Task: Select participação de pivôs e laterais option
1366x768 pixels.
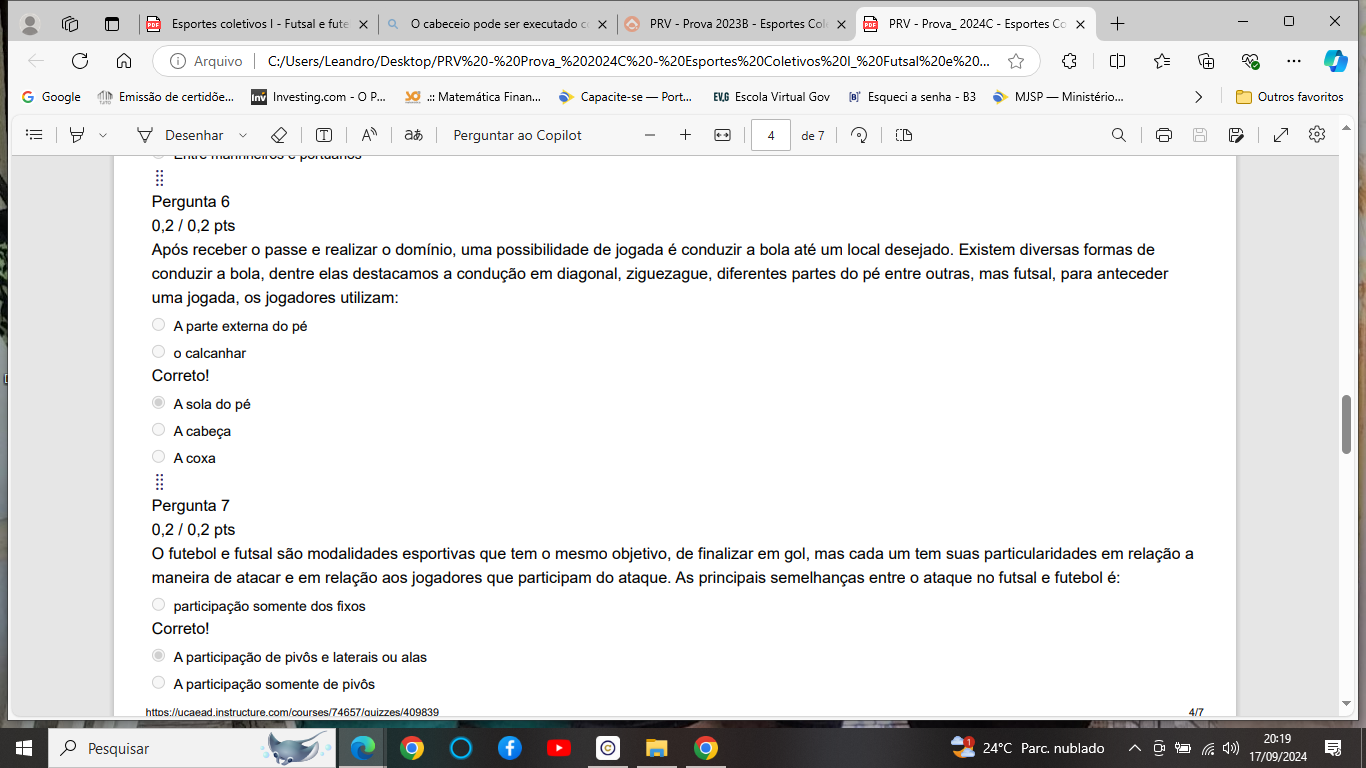Action: (x=158, y=656)
